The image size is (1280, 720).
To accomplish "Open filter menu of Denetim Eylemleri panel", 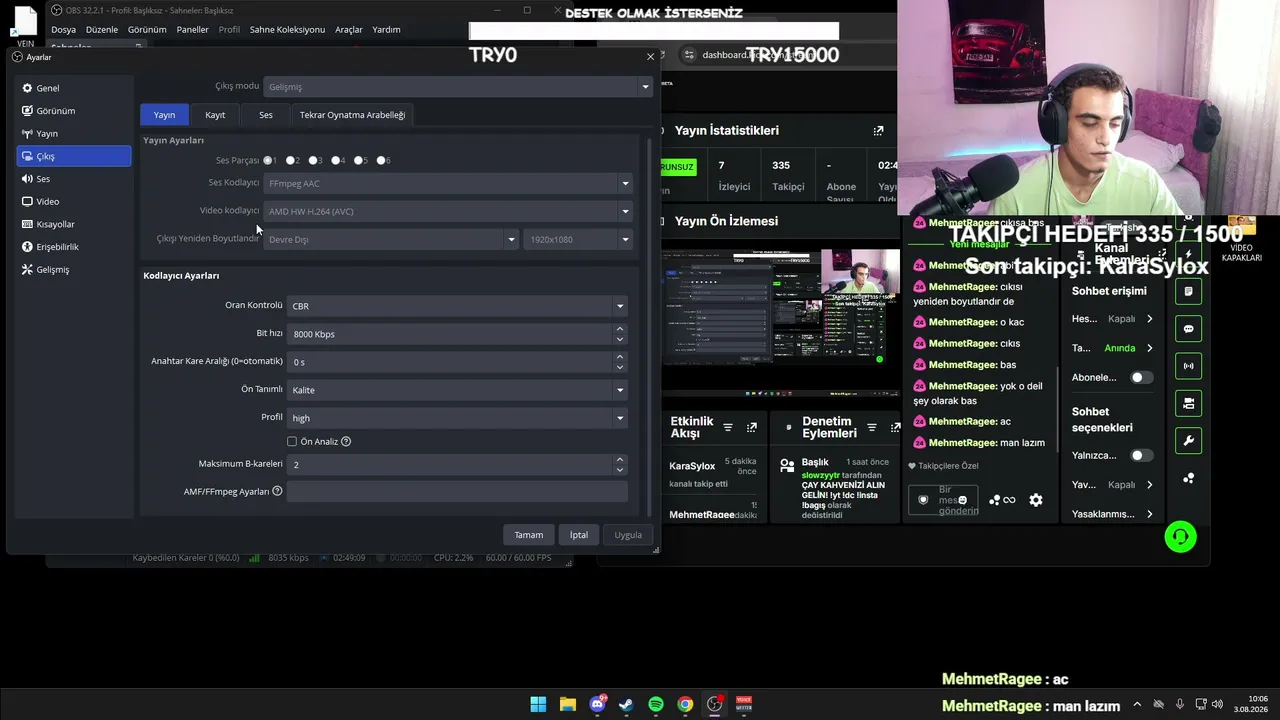I will point(873,428).
